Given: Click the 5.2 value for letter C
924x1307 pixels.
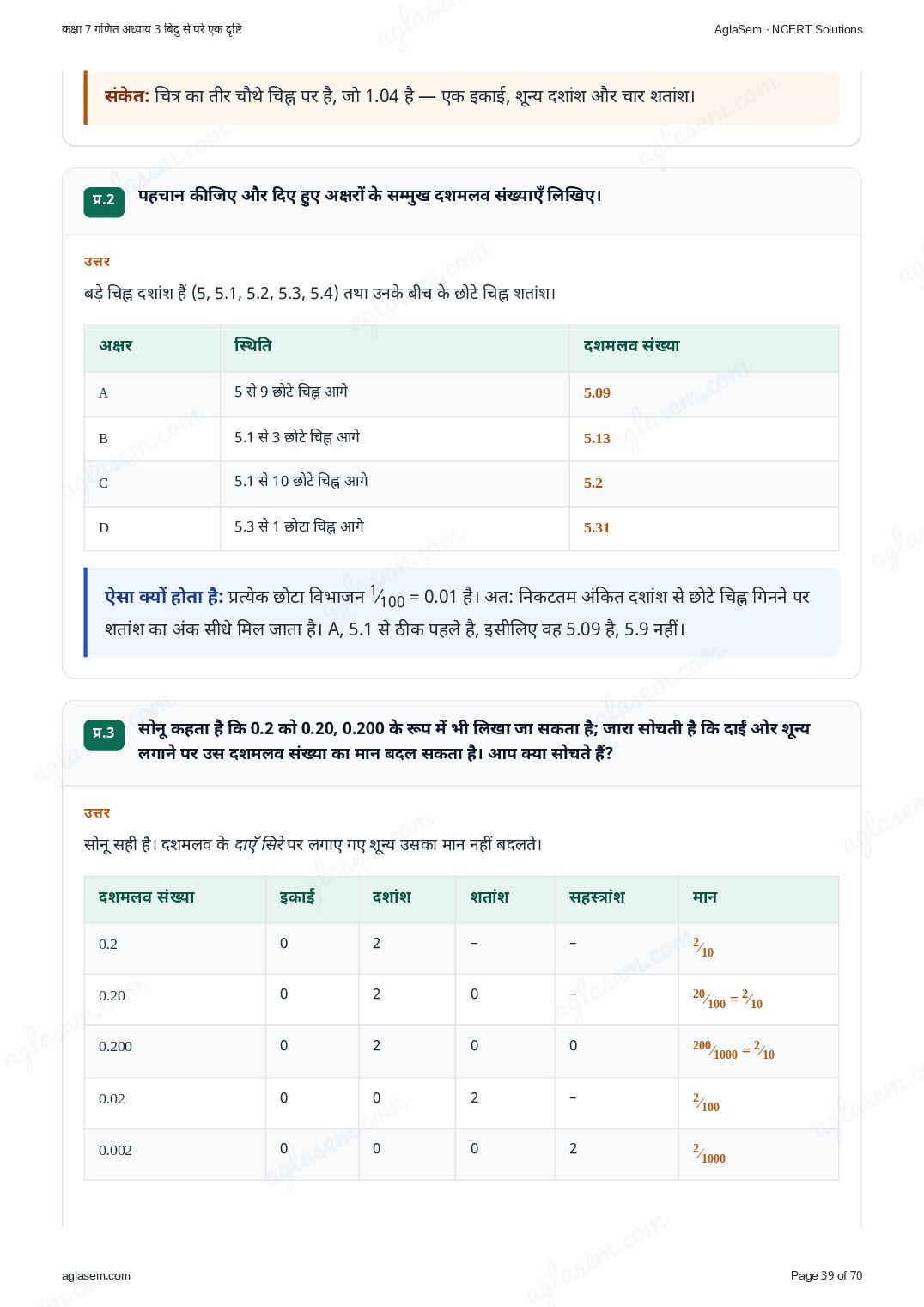Looking at the screenshot, I should (x=593, y=483).
